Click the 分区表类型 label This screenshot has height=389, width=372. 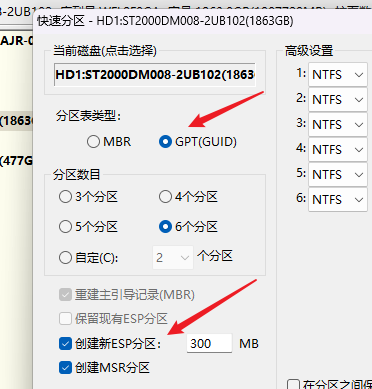point(89,116)
